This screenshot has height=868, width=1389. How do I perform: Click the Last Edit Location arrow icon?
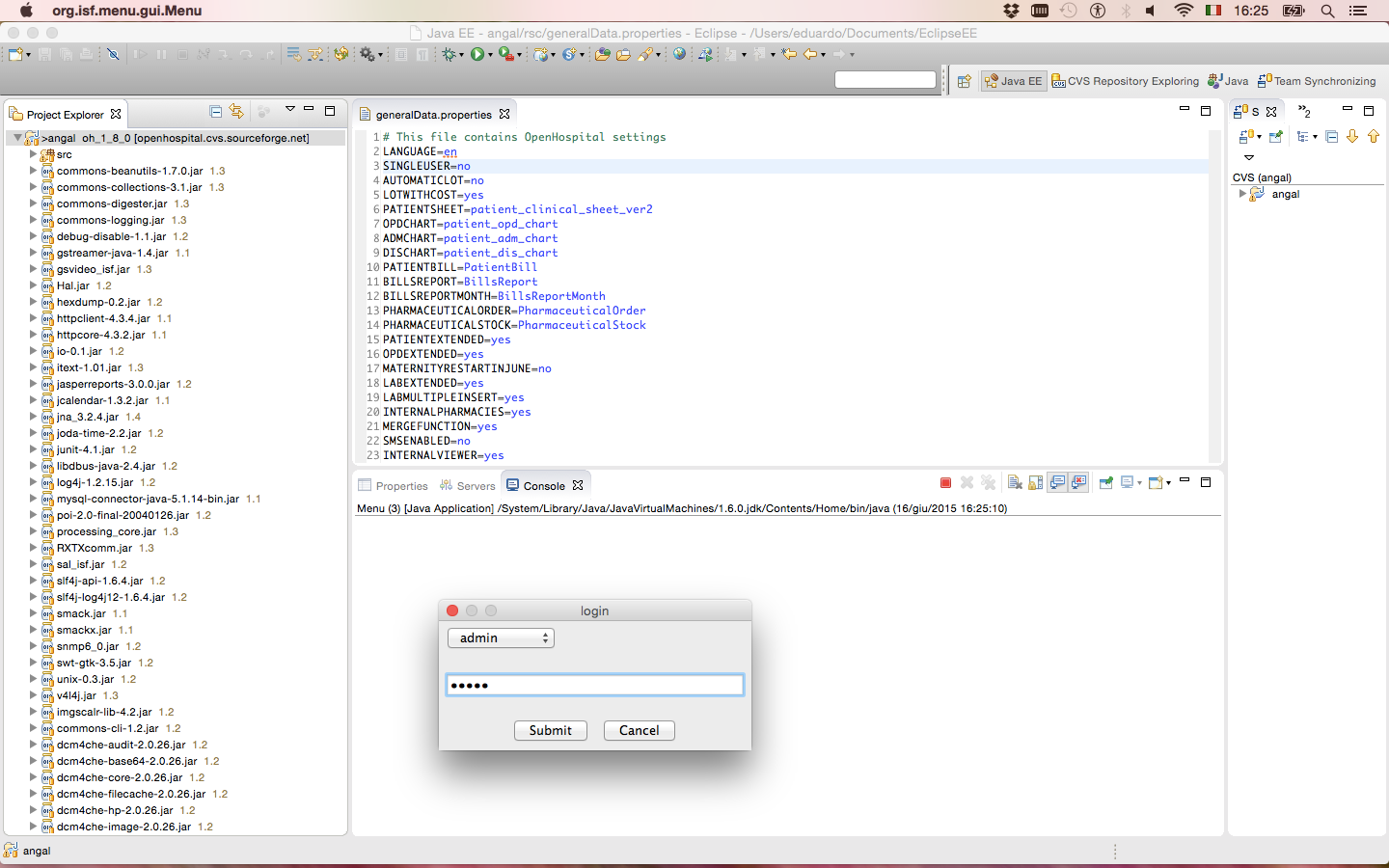click(789, 55)
